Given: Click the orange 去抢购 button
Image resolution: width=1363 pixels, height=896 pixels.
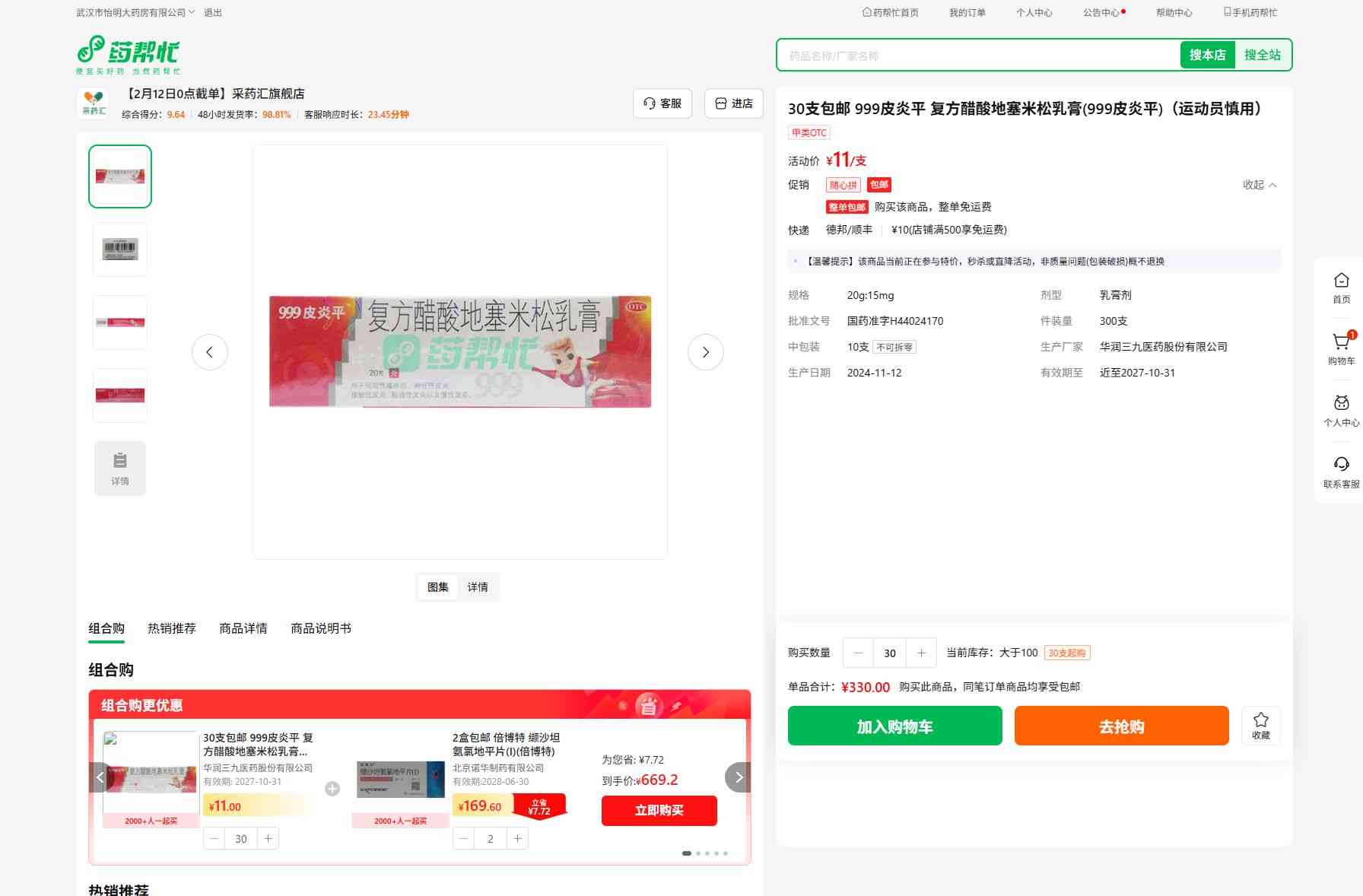Looking at the screenshot, I should (x=1121, y=726).
